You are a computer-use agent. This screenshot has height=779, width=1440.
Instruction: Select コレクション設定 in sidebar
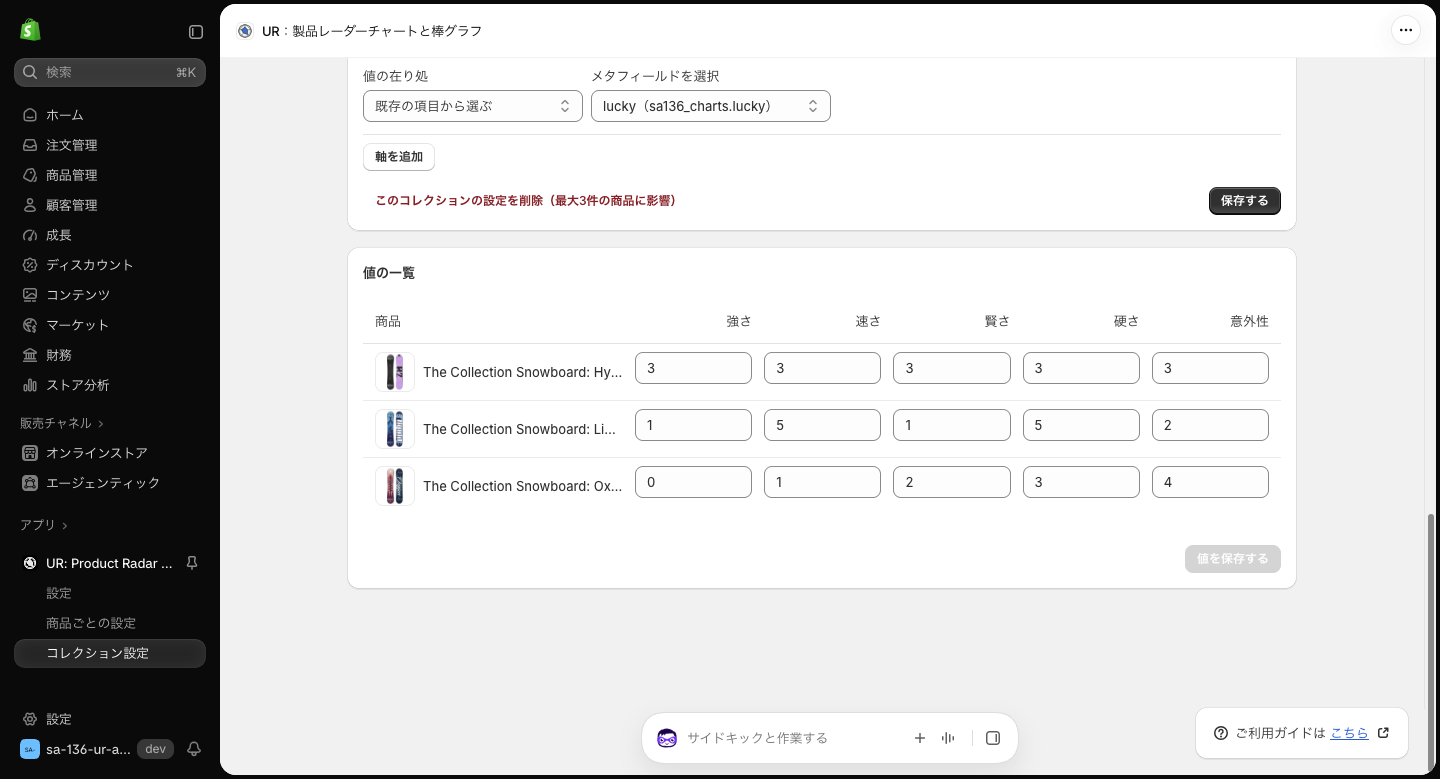click(110, 653)
